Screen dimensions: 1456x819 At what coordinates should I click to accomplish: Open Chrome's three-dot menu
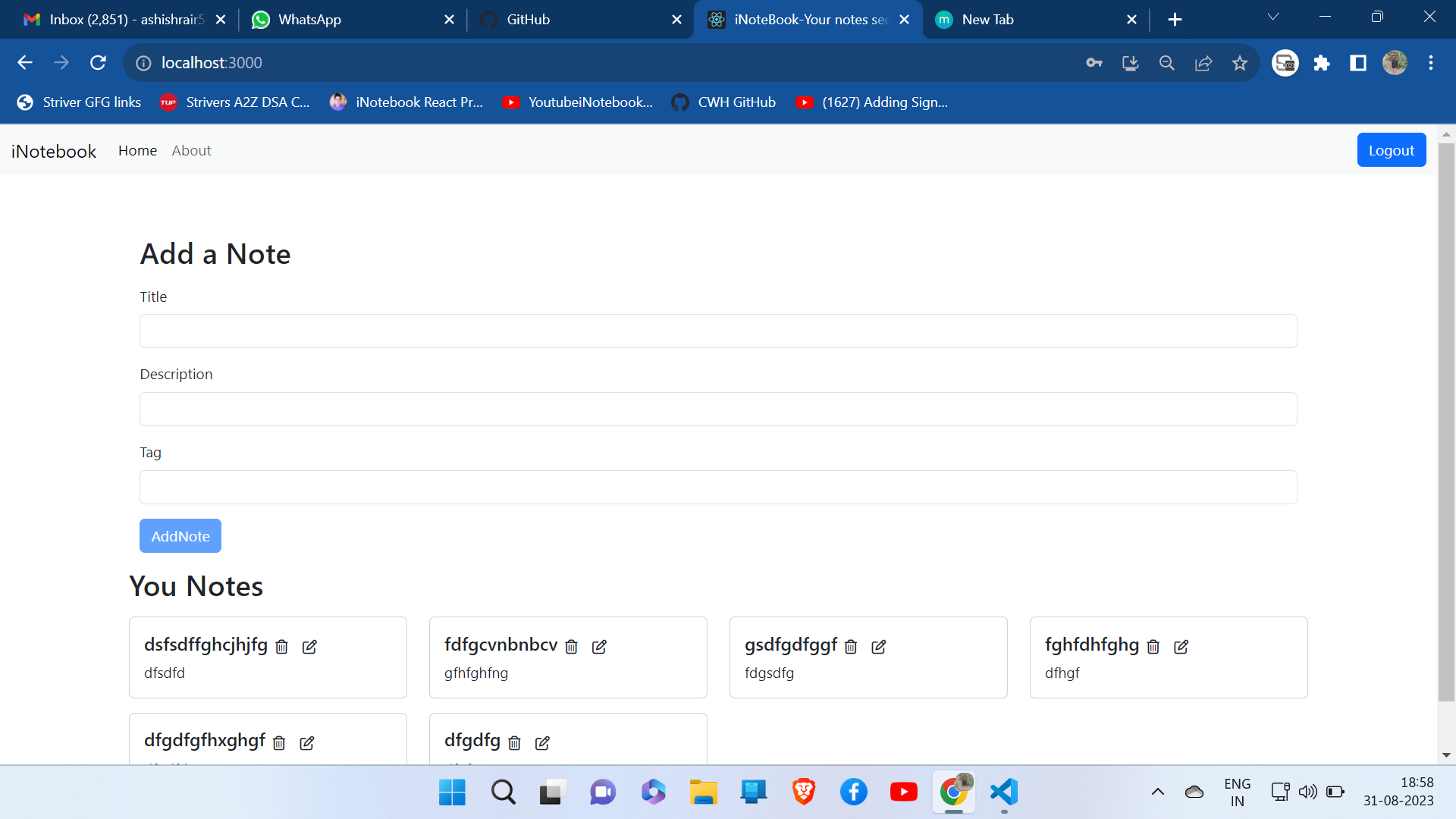tap(1432, 62)
